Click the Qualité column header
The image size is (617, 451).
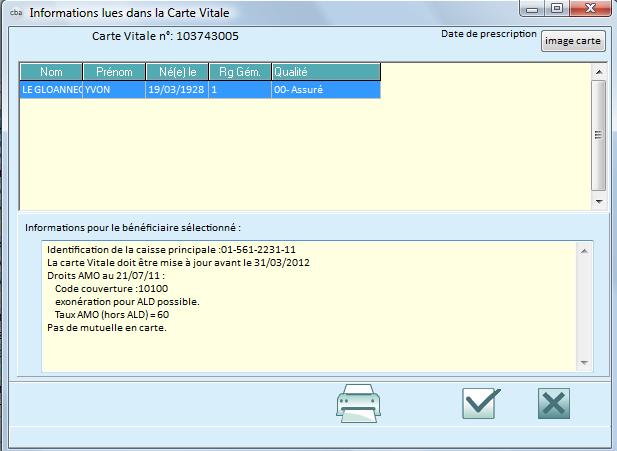pyautogui.click(x=326, y=72)
